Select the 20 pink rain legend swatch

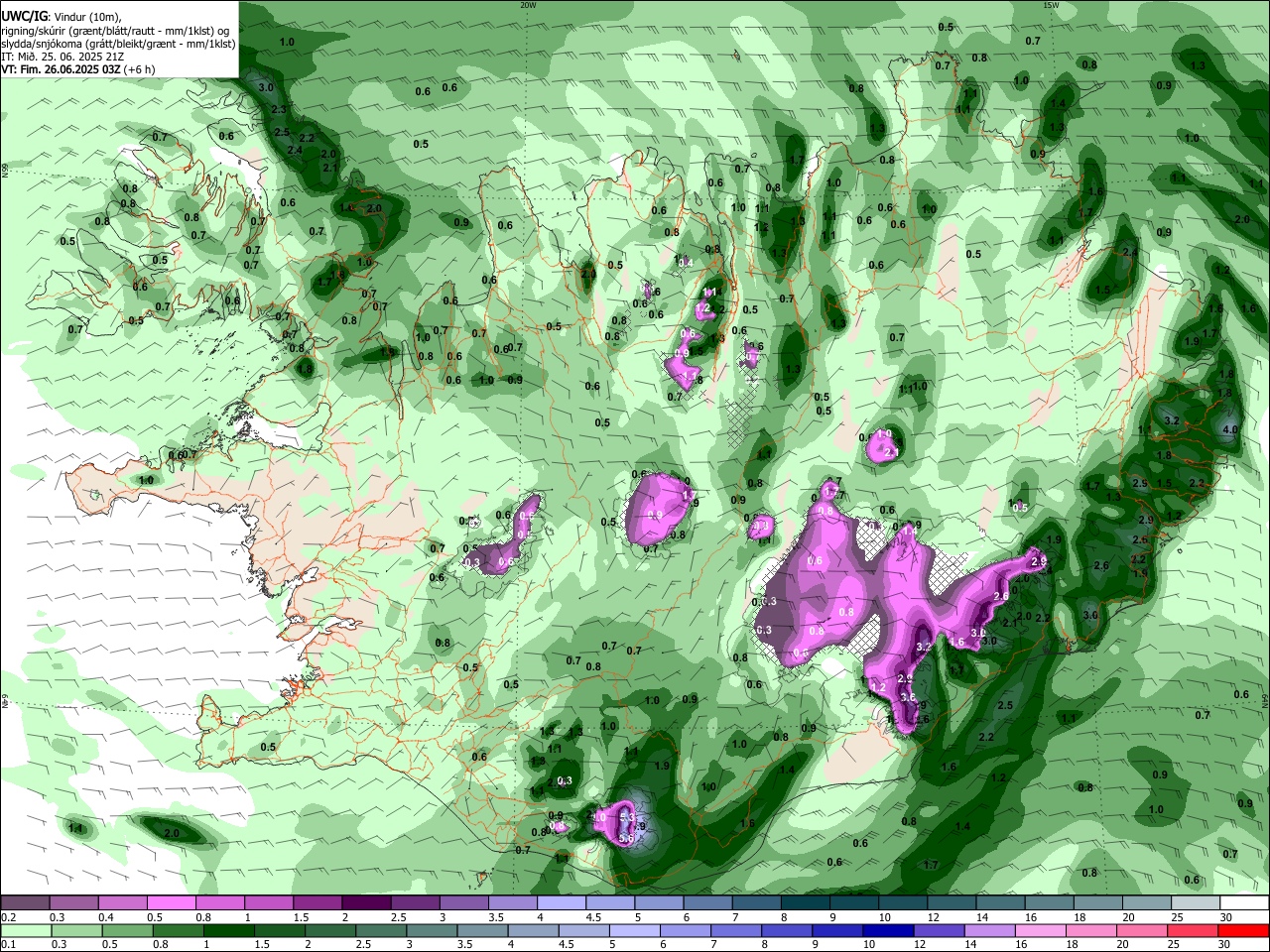[1142, 931]
